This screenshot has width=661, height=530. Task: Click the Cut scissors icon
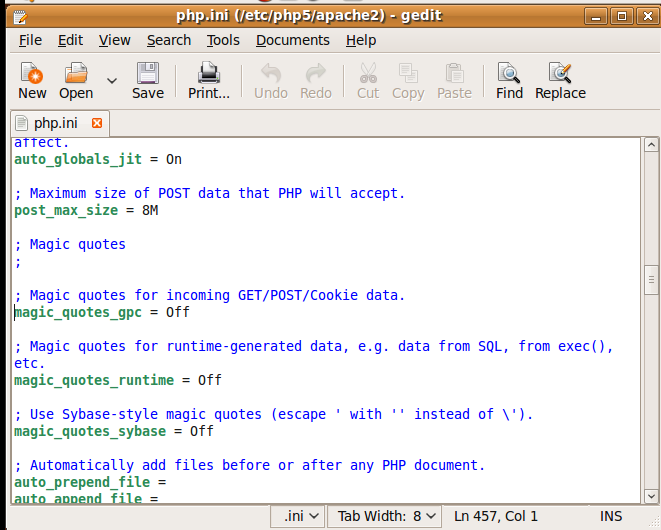click(368, 73)
